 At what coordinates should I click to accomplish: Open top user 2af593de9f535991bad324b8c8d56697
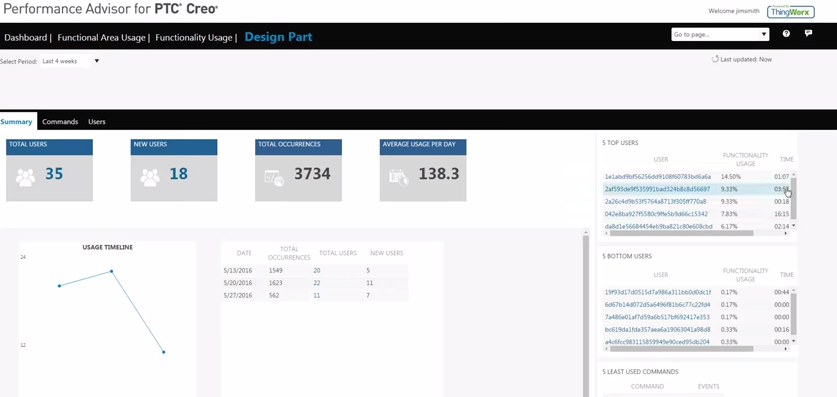(657, 189)
